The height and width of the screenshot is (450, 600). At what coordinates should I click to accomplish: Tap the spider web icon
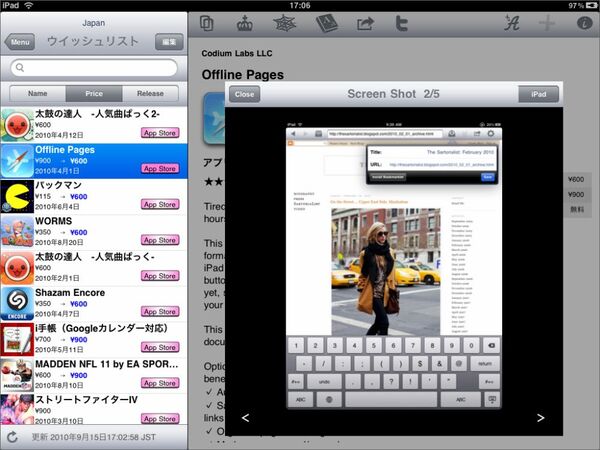285,24
